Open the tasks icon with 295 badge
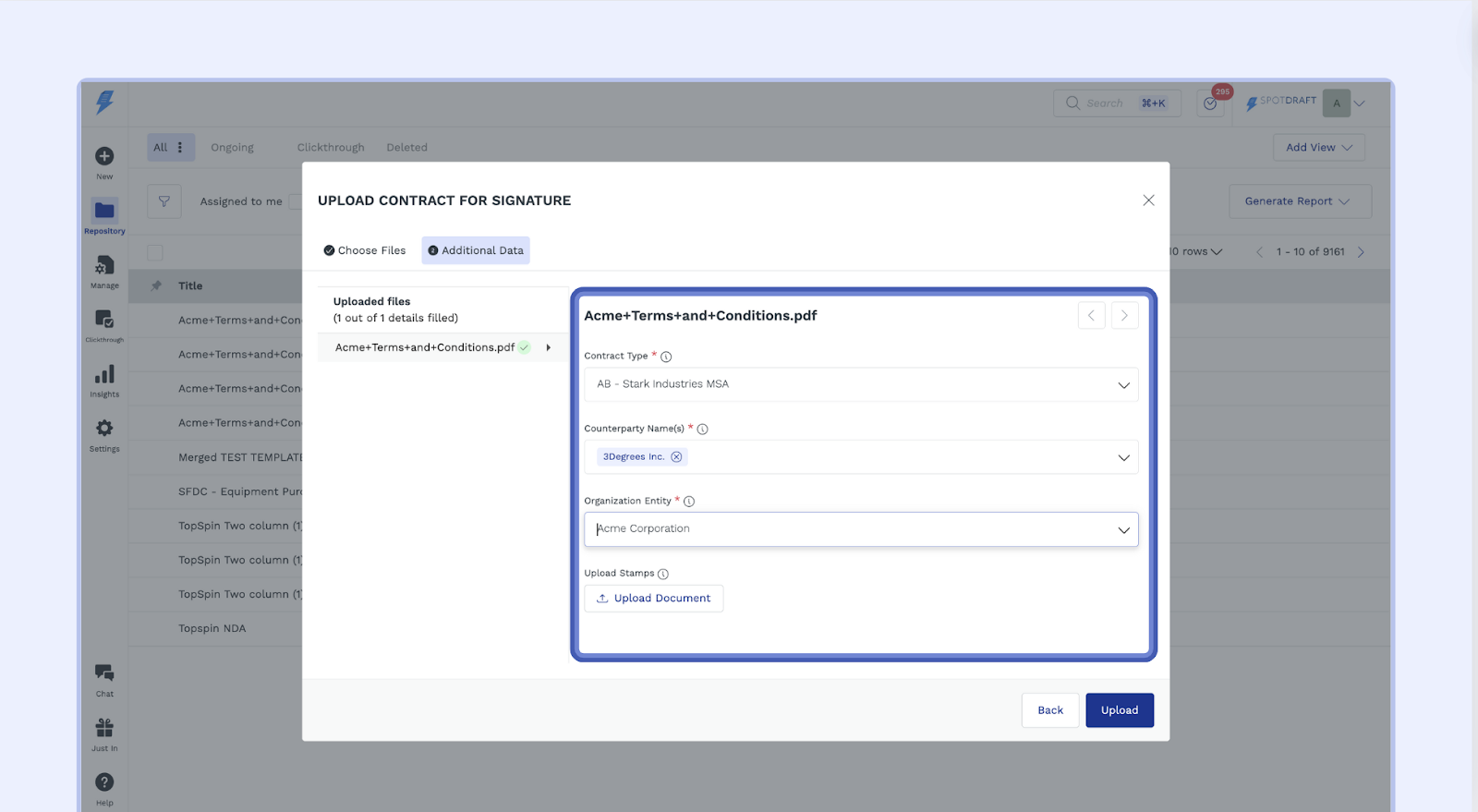The height and width of the screenshot is (812, 1478). coord(1210,103)
